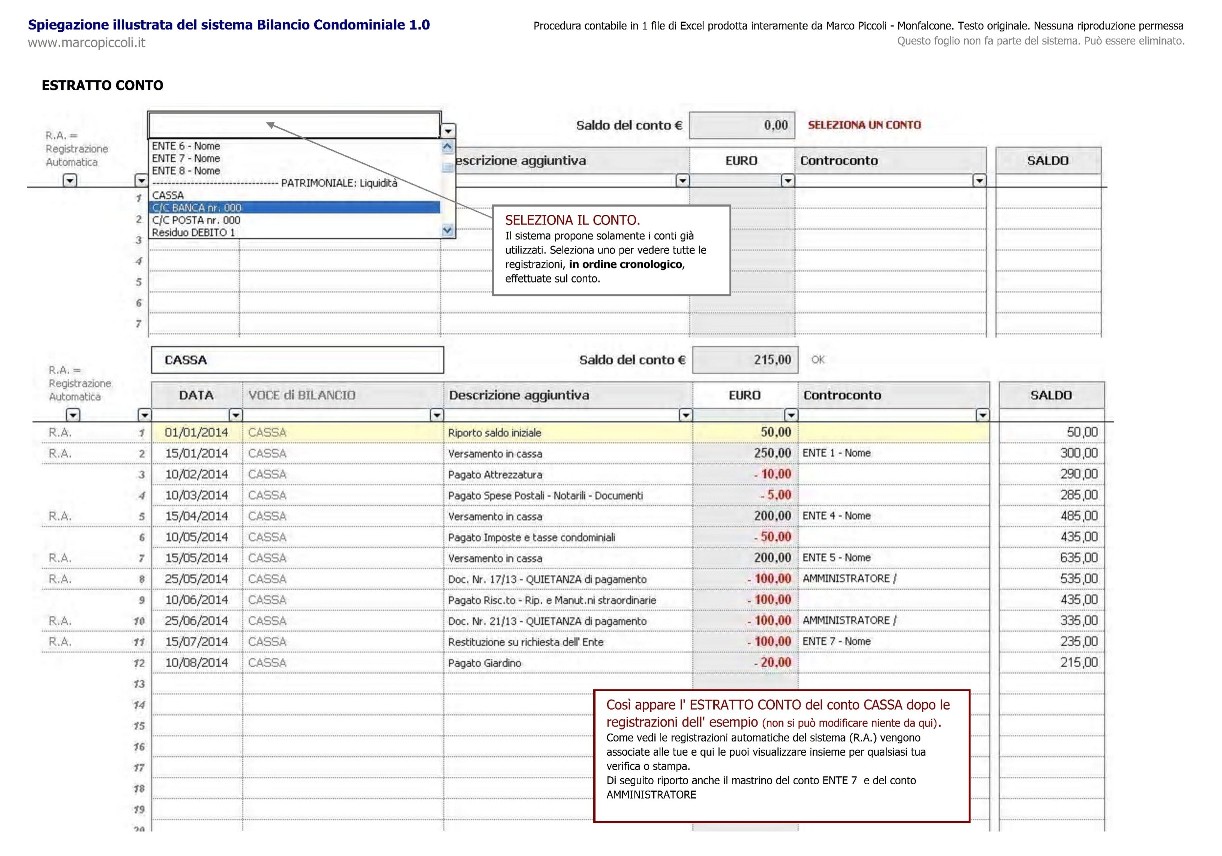Click Restituzione su richiesta dell' Ente cell
Screen dimensions: 1222x856
pos(568,642)
